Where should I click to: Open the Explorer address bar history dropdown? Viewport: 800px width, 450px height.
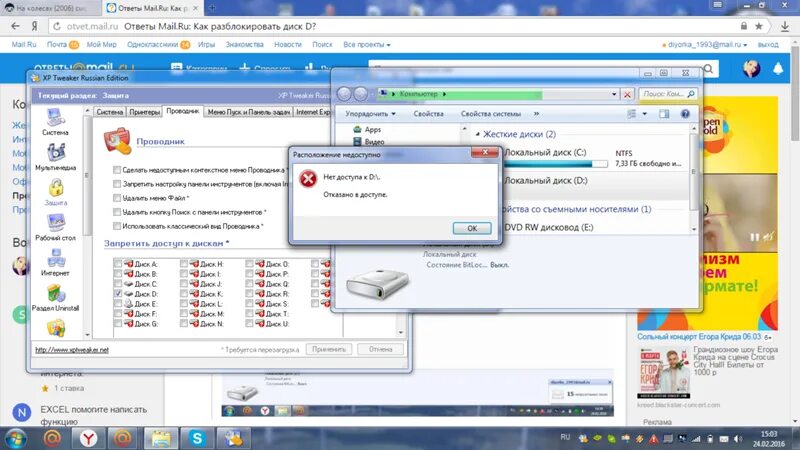tap(614, 94)
